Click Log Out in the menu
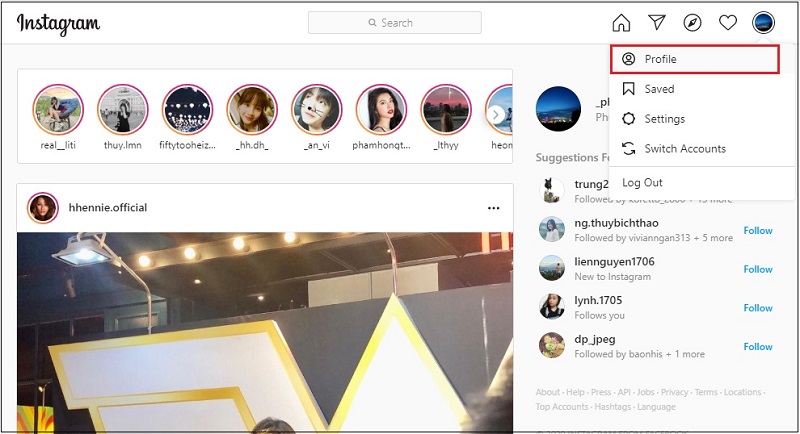 pos(642,183)
